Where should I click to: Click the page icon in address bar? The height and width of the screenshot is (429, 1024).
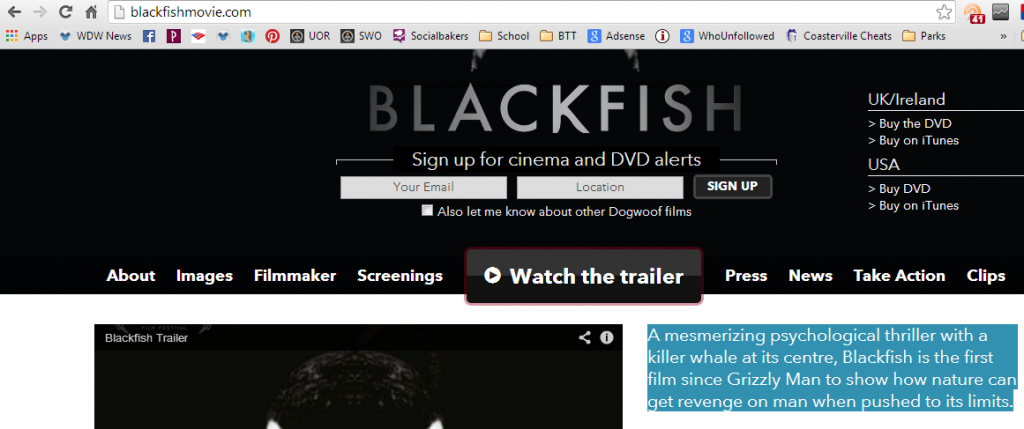click(118, 12)
